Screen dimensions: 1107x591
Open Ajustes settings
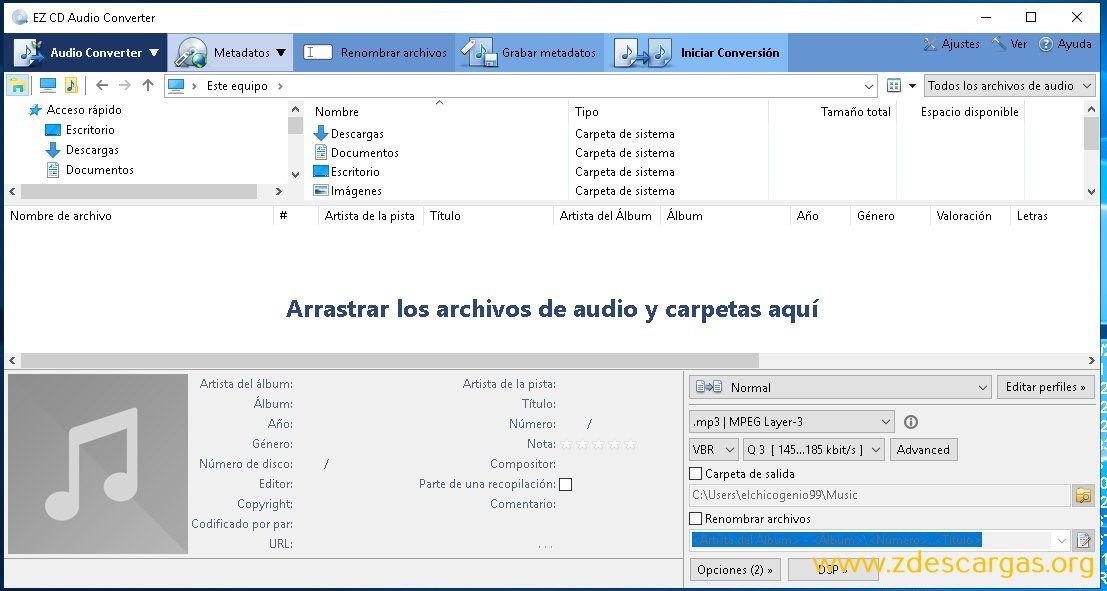click(951, 44)
